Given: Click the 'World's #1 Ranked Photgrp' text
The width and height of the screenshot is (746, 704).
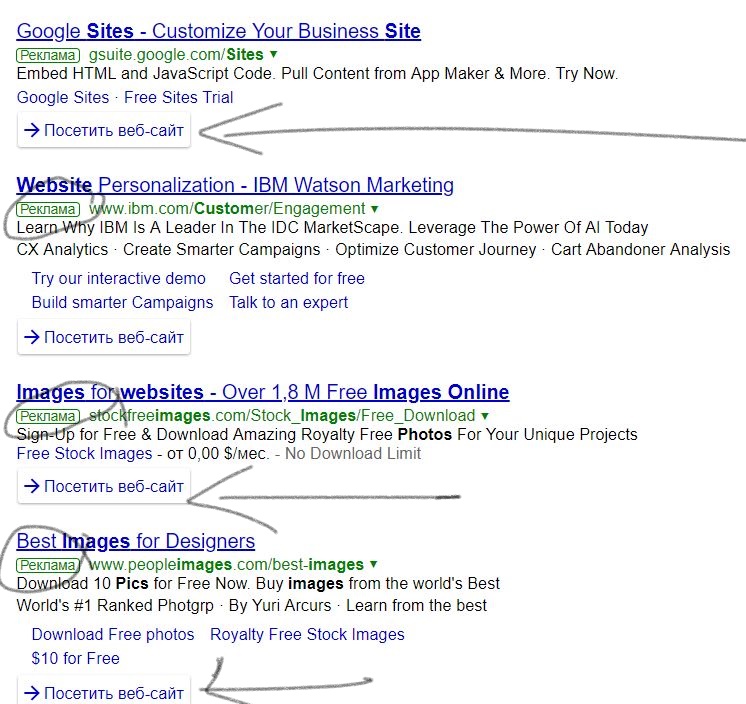Looking at the screenshot, I should coord(115,606).
